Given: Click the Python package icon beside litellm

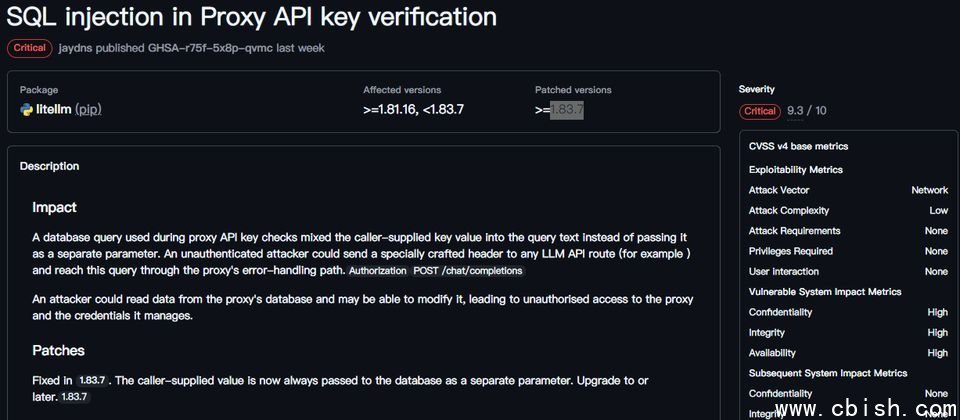Looking at the screenshot, I should click(x=27, y=109).
